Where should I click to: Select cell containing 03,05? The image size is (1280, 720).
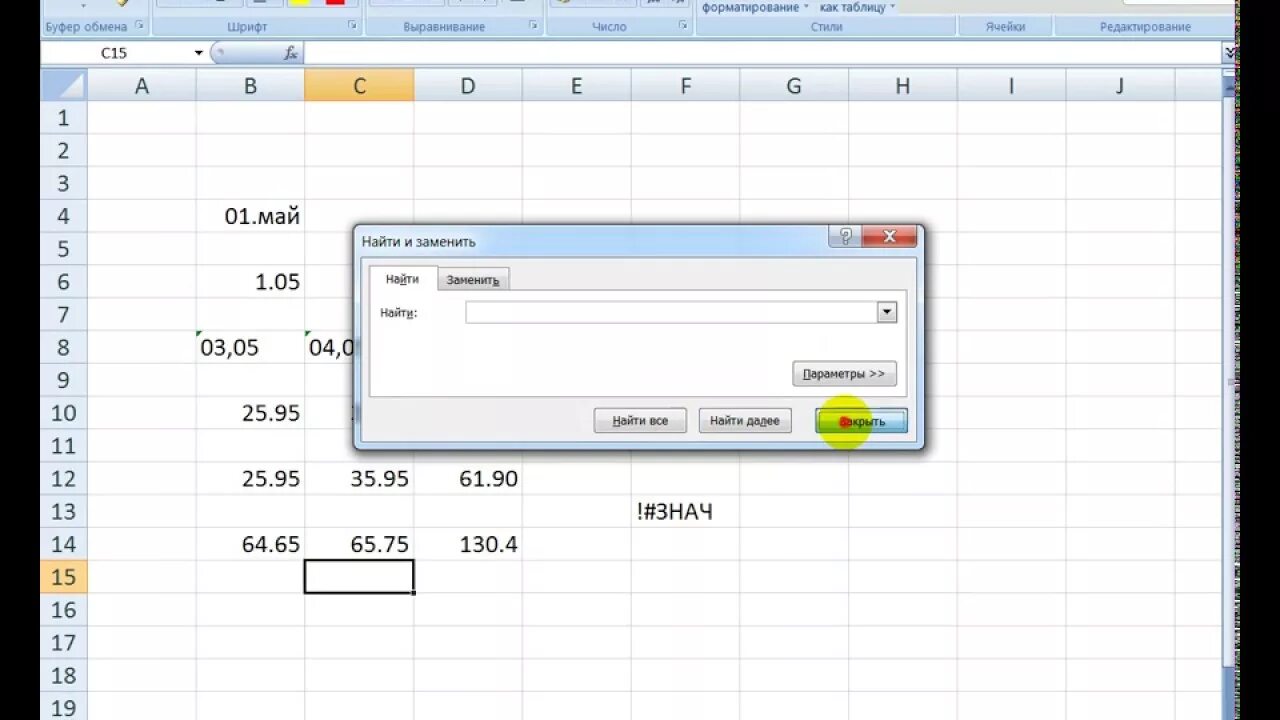click(250, 347)
